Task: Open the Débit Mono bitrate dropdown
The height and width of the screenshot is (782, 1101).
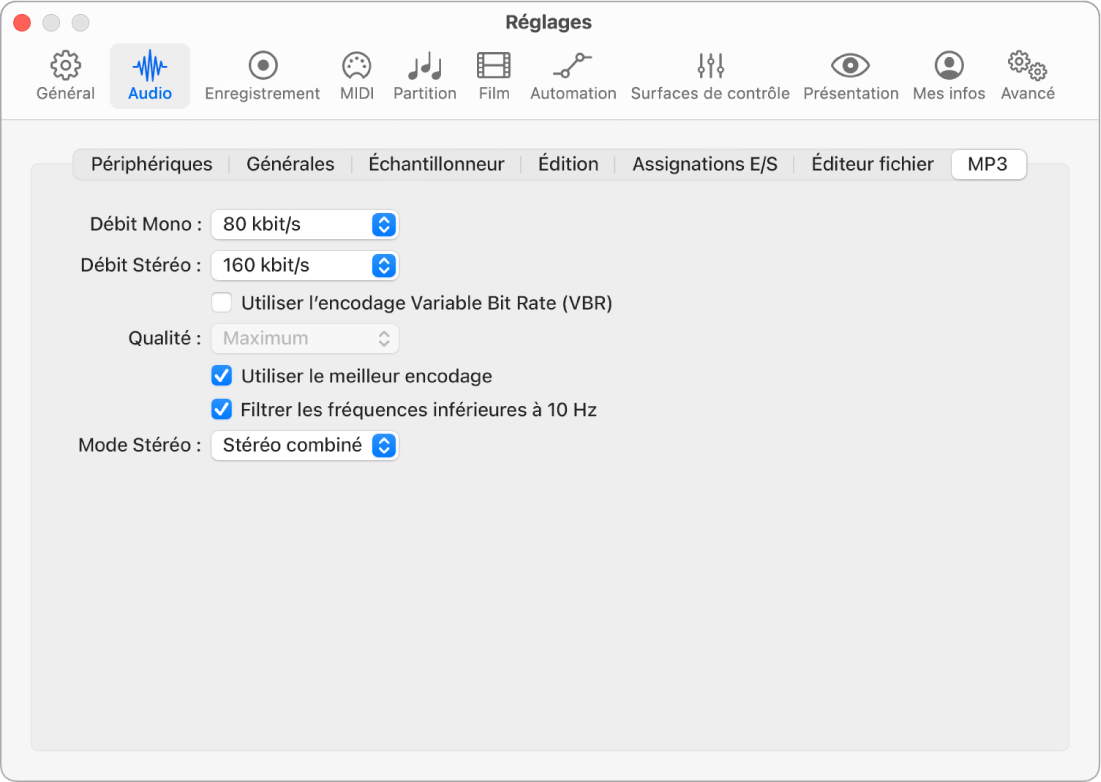Action: pos(305,225)
